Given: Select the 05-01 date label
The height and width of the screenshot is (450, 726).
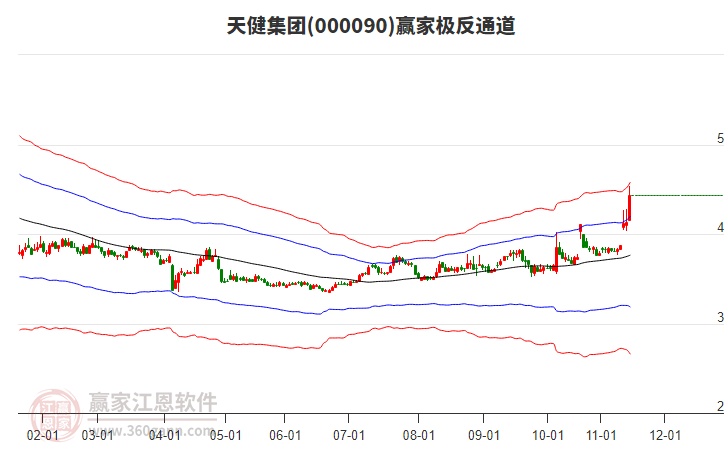Looking at the screenshot, I should point(225,435).
